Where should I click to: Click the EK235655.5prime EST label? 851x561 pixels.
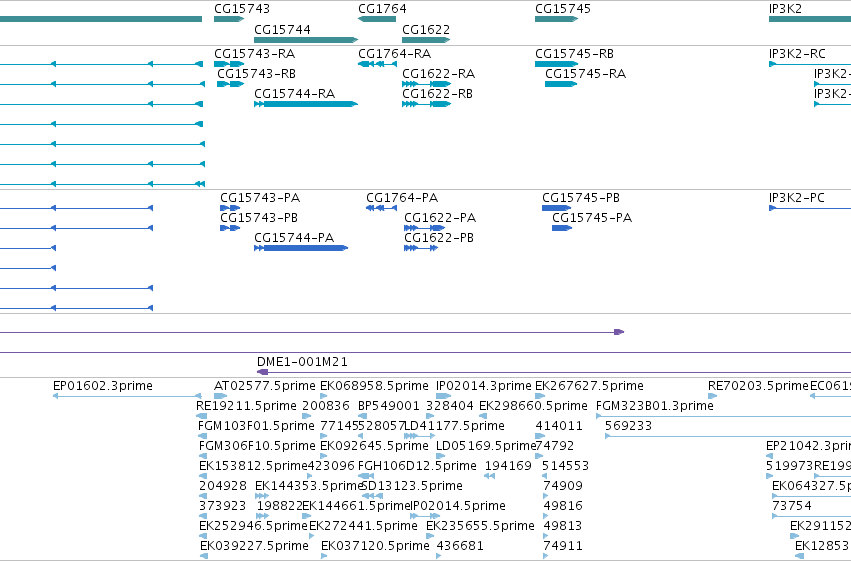[480, 526]
